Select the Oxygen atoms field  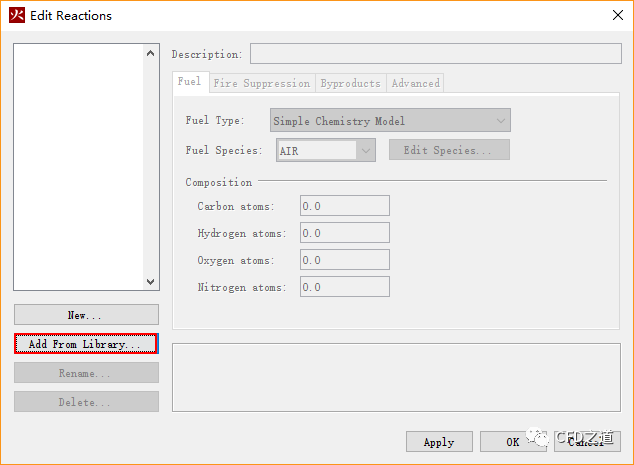[344, 260]
